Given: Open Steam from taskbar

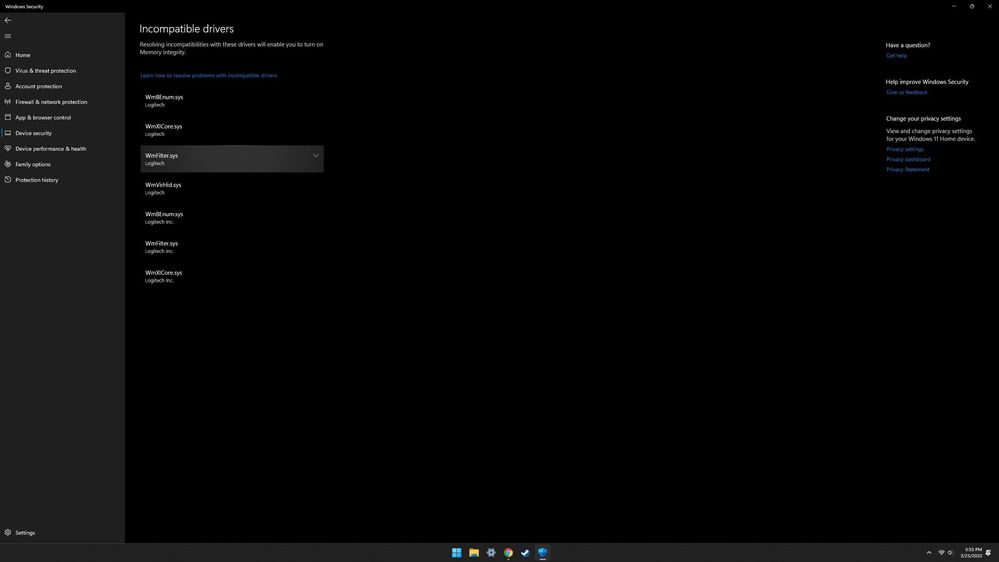Looking at the screenshot, I should pos(525,552).
